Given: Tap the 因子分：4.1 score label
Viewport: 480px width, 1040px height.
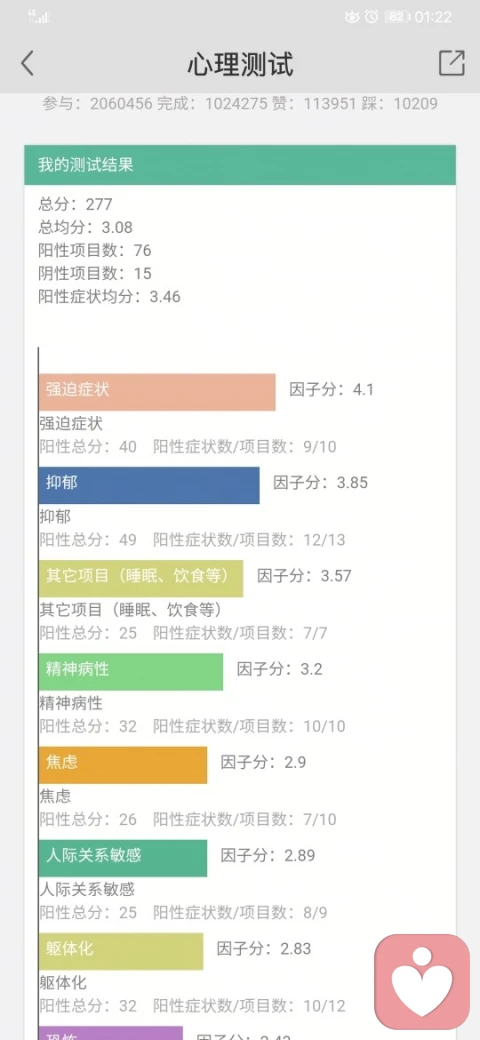Looking at the screenshot, I should pos(331,389).
